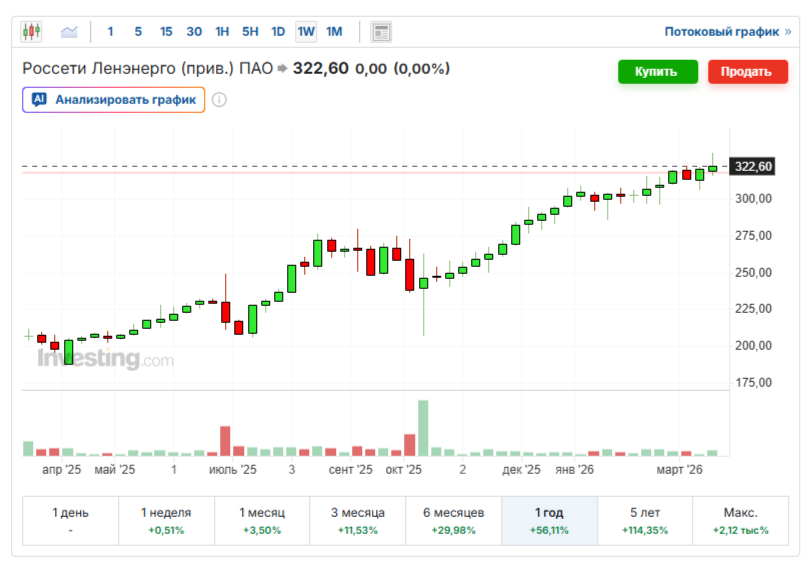
Task: Click the 0,00 (0,00%) price change text
Action: [402, 69]
